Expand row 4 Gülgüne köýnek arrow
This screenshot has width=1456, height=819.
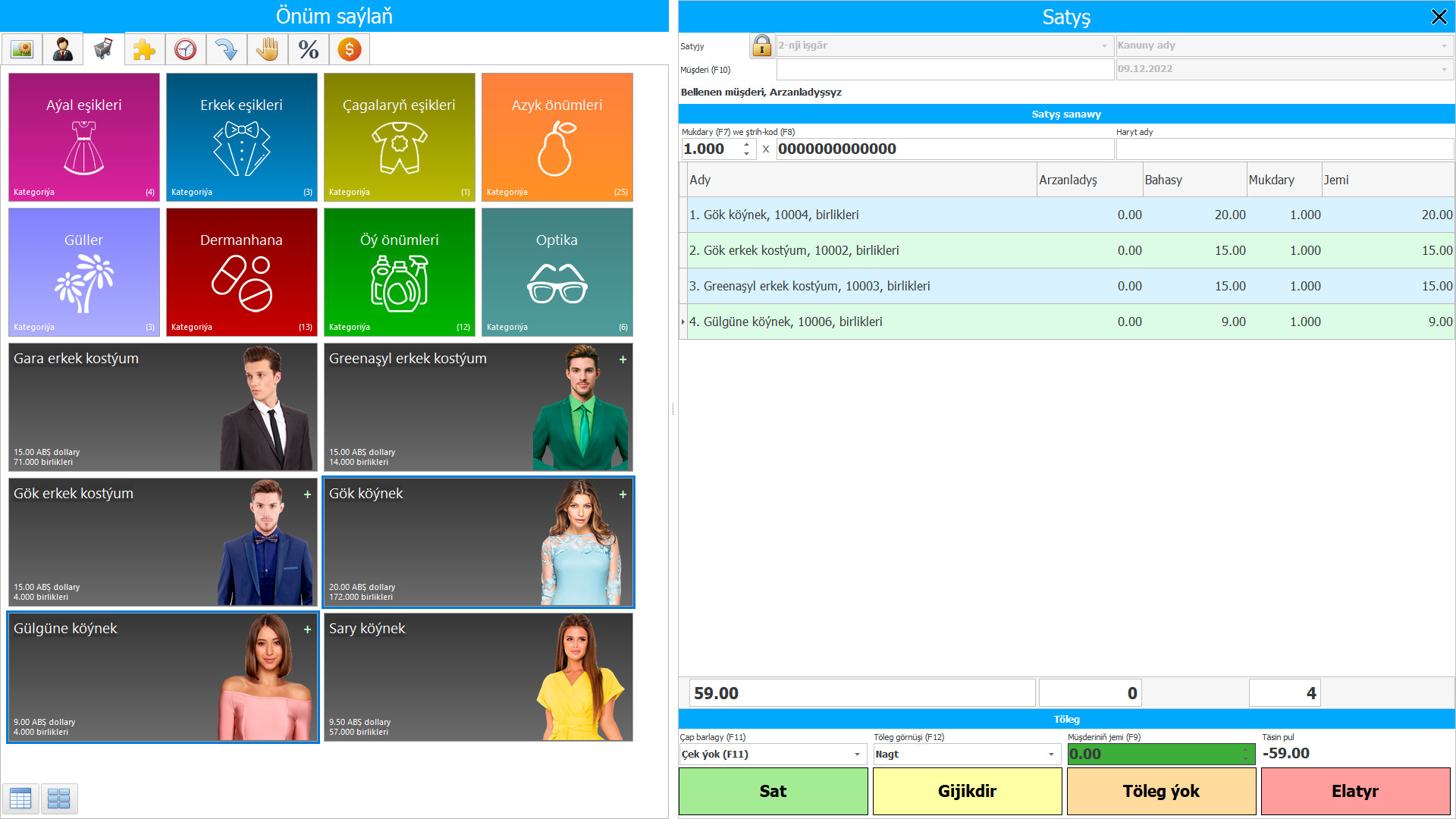683,322
